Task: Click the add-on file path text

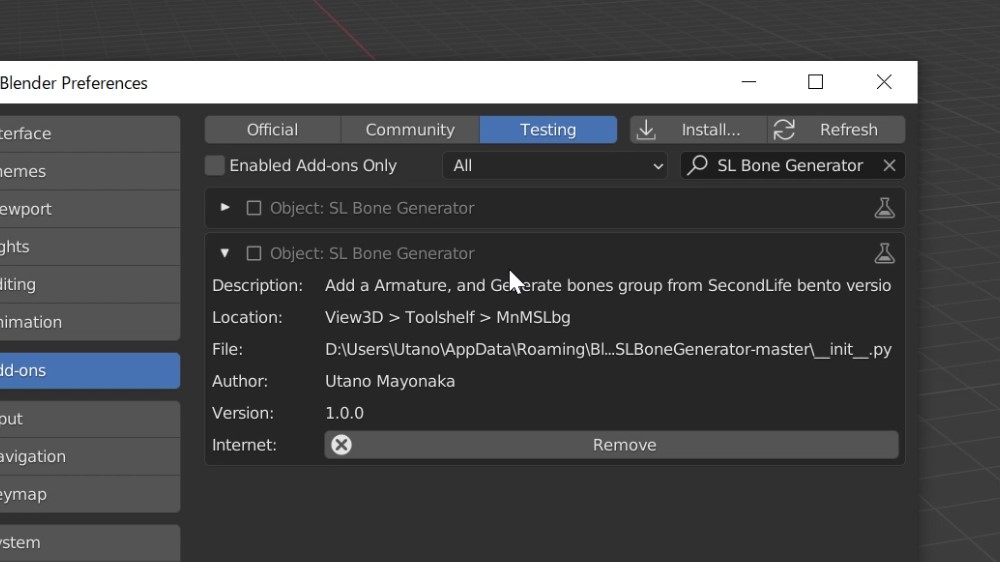Action: (x=608, y=350)
